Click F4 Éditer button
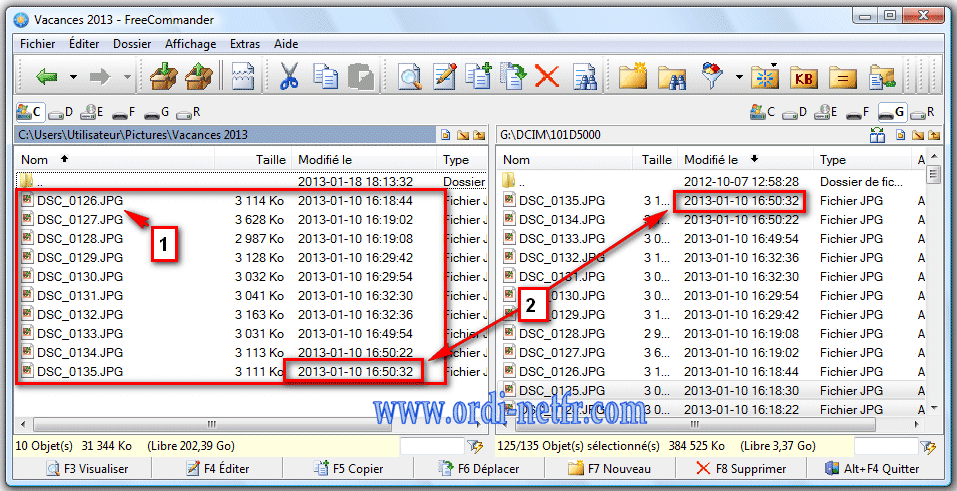The height and width of the screenshot is (491, 957). click(217, 469)
